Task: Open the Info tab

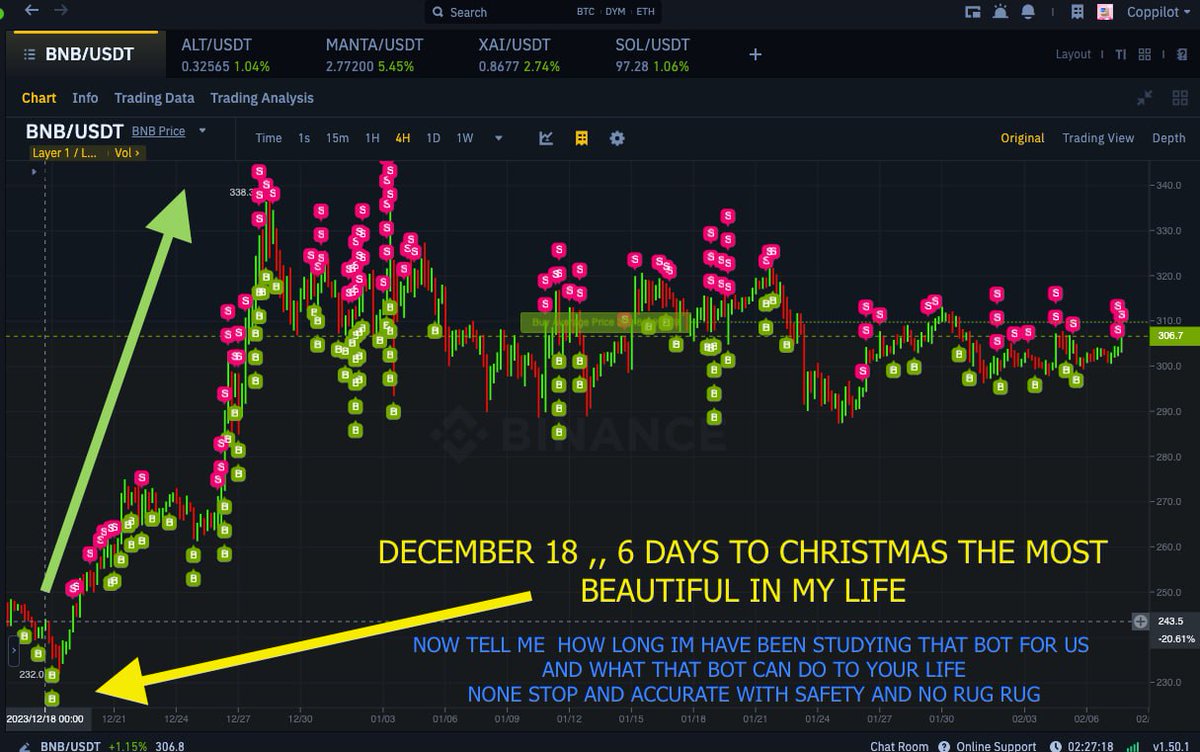Action: pos(85,98)
